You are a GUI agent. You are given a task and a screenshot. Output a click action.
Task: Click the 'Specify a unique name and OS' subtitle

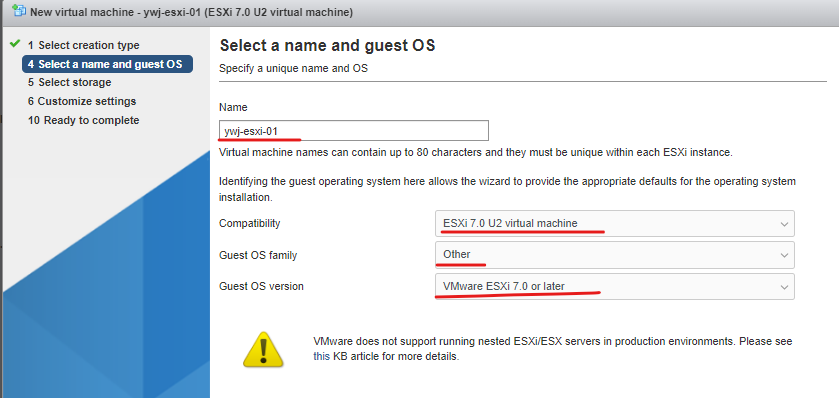pos(294,68)
